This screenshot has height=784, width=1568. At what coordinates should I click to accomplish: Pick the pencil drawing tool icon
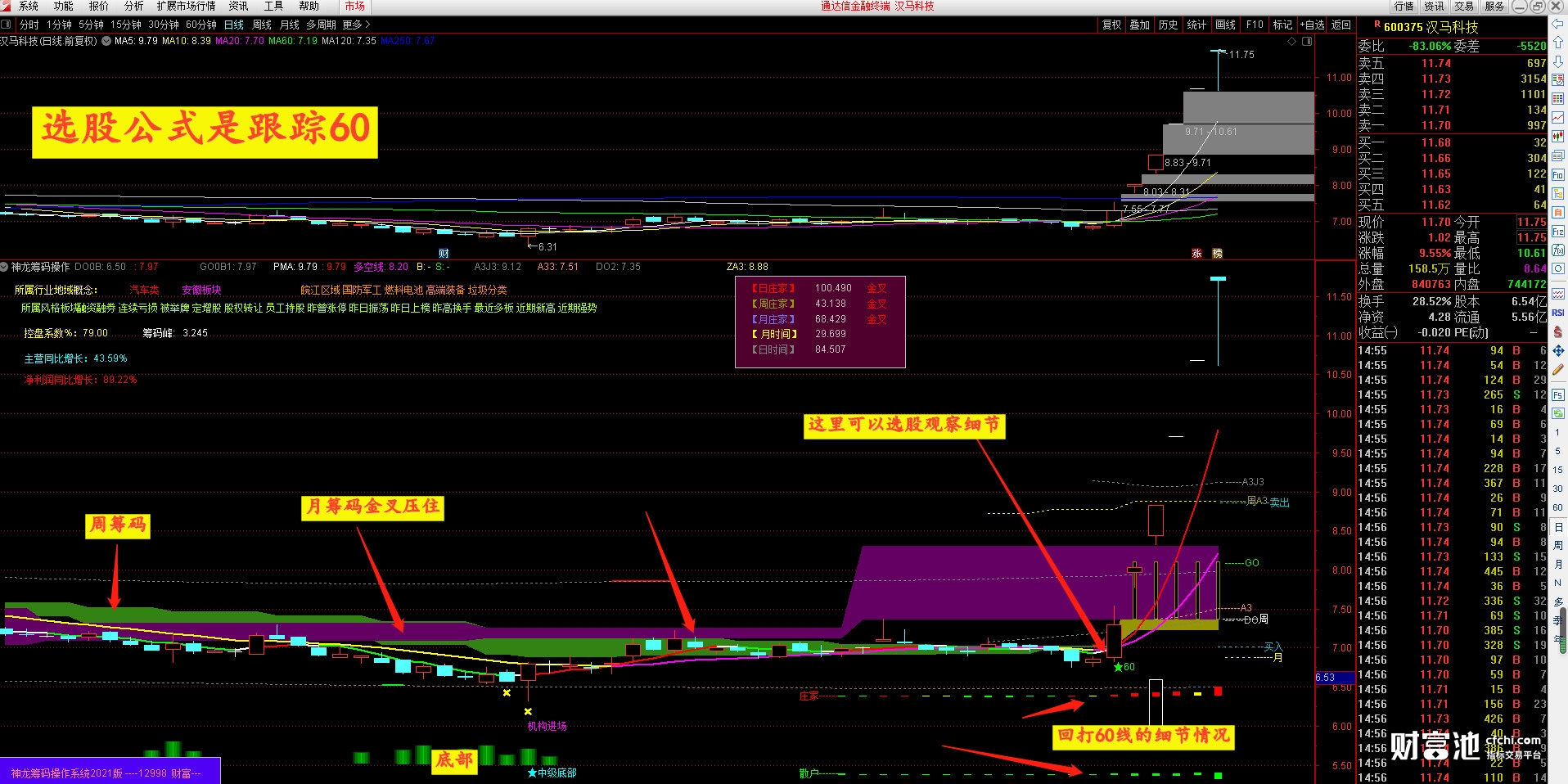click(1558, 370)
